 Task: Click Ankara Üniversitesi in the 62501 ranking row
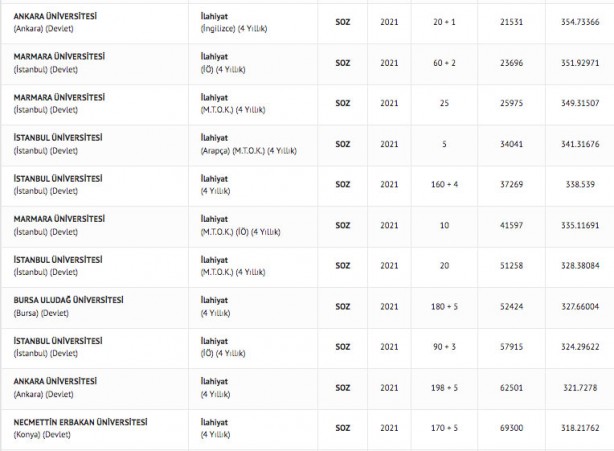[56, 380]
